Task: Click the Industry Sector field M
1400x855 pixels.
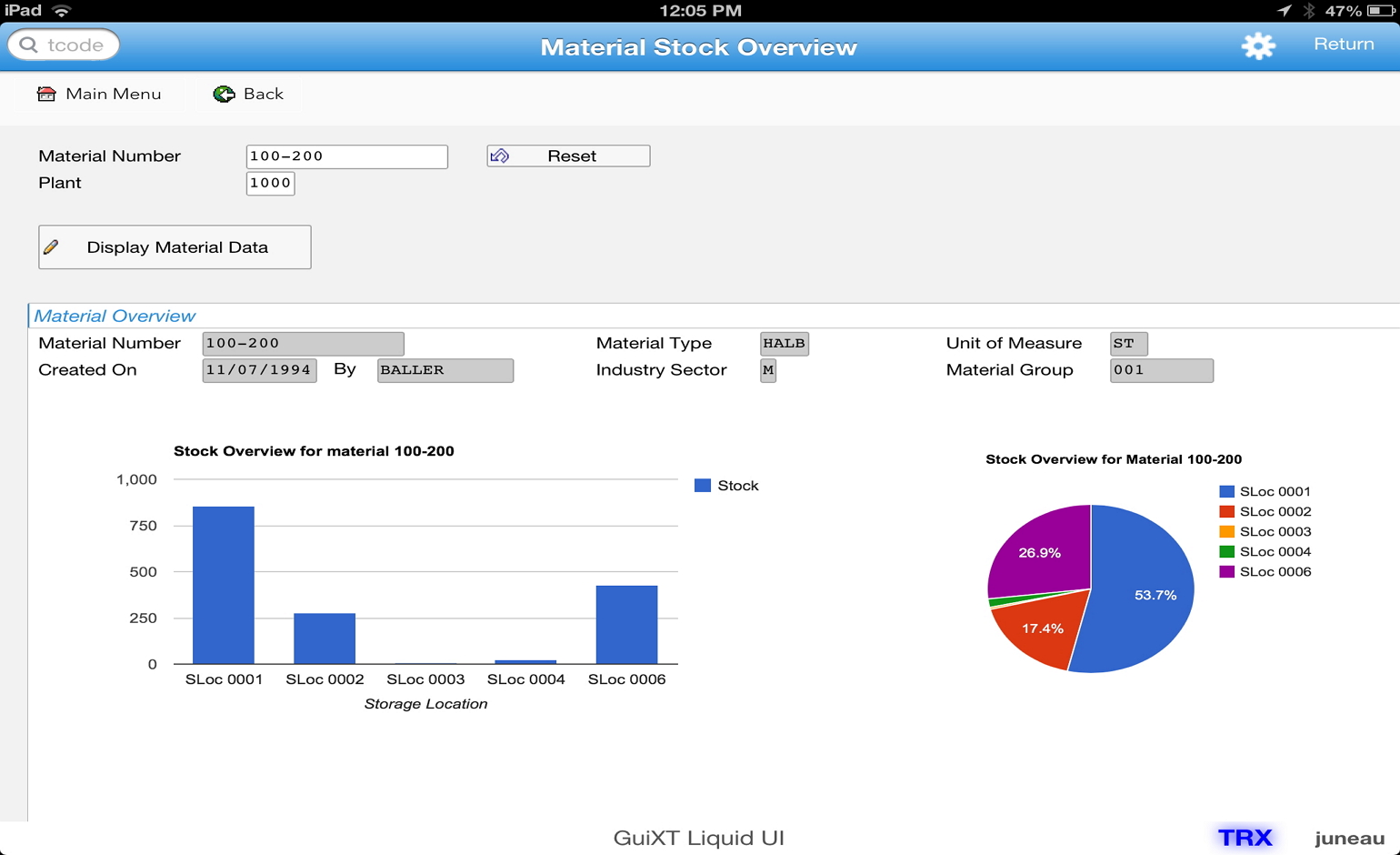Action: tap(768, 370)
